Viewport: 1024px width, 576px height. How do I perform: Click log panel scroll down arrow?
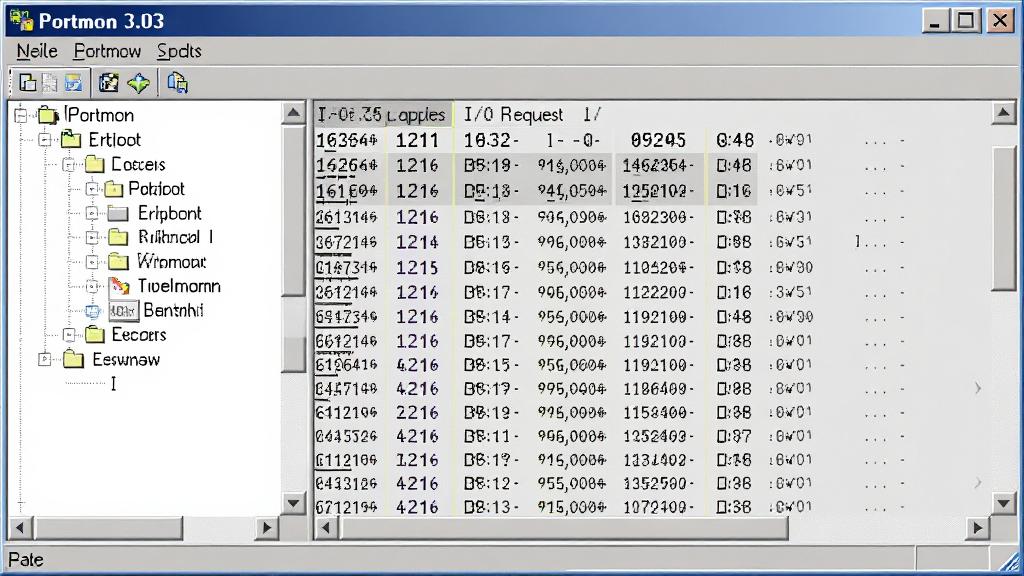coord(1004,504)
